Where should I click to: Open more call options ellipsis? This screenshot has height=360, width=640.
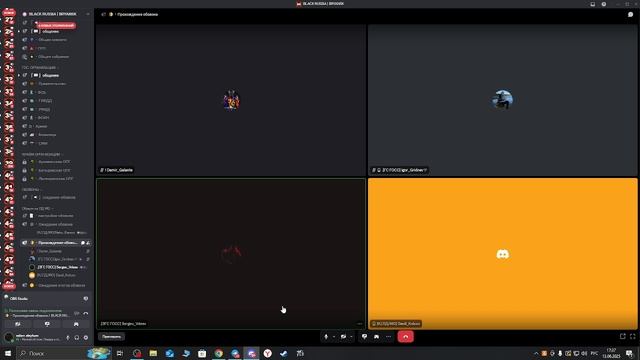[x=388, y=337]
